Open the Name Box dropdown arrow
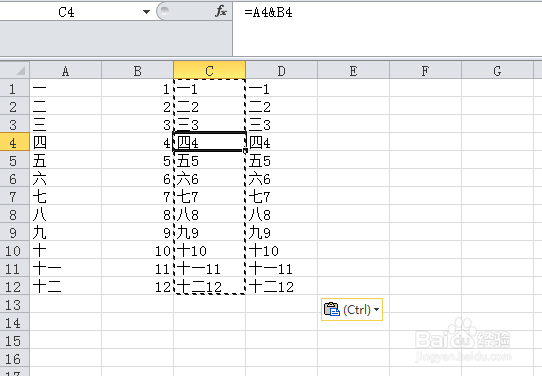This screenshot has height=376, width=542. point(146,12)
